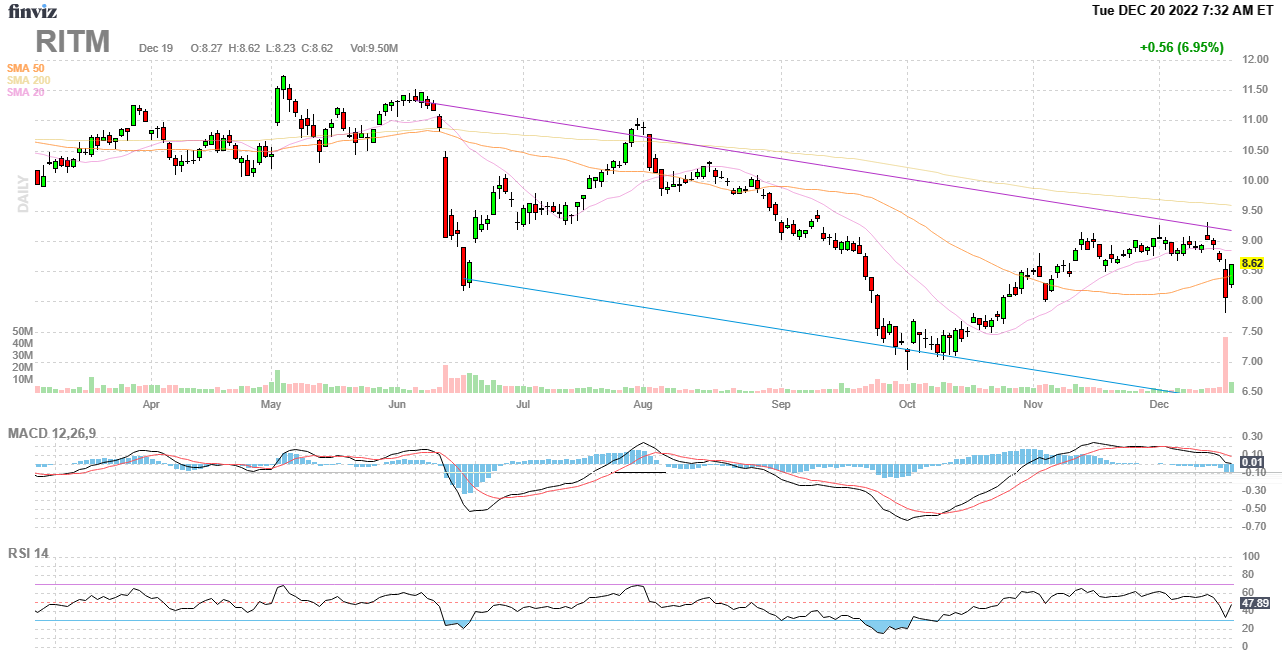Click the tall red volume bar in December
Screen dimensions: 1282x662
(1224, 364)
